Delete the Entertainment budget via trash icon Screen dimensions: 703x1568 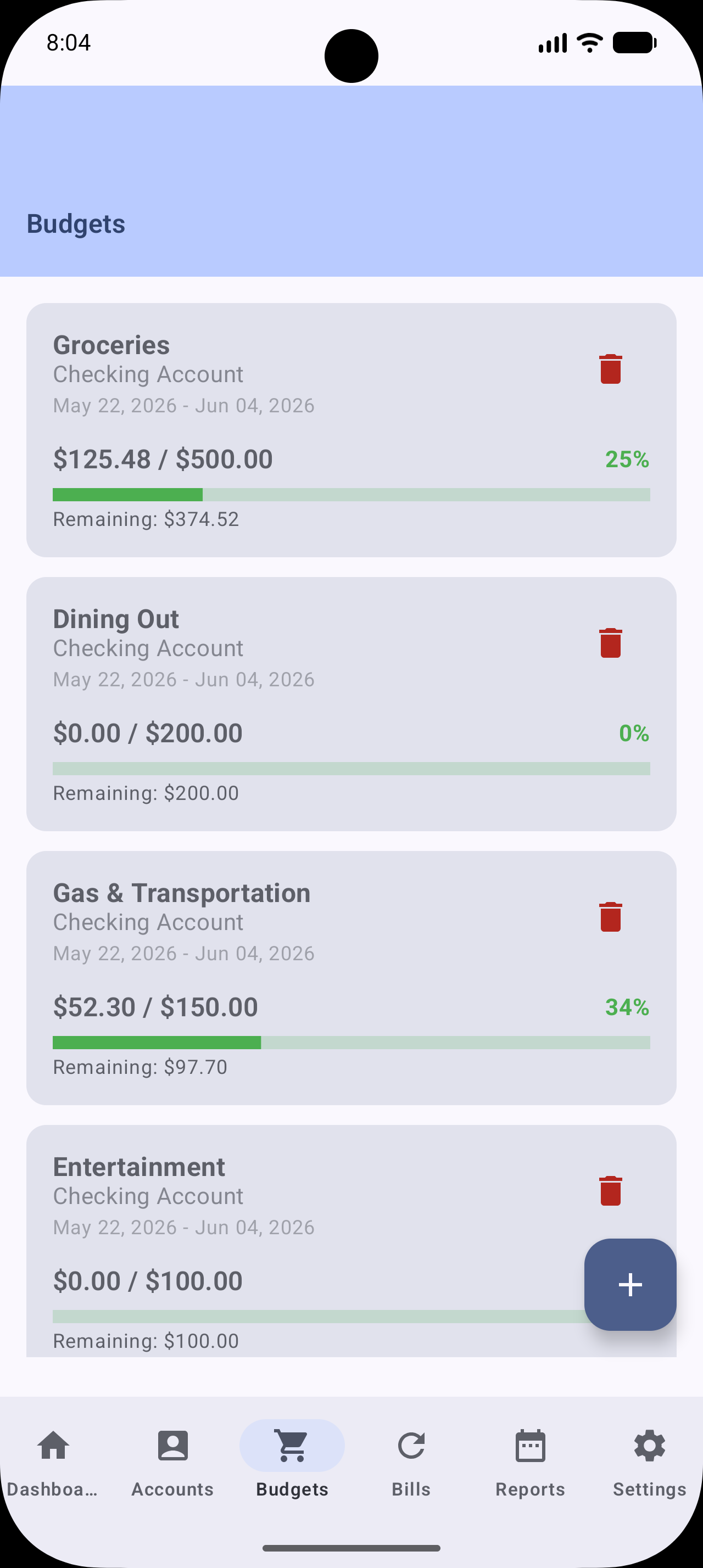611,1191
